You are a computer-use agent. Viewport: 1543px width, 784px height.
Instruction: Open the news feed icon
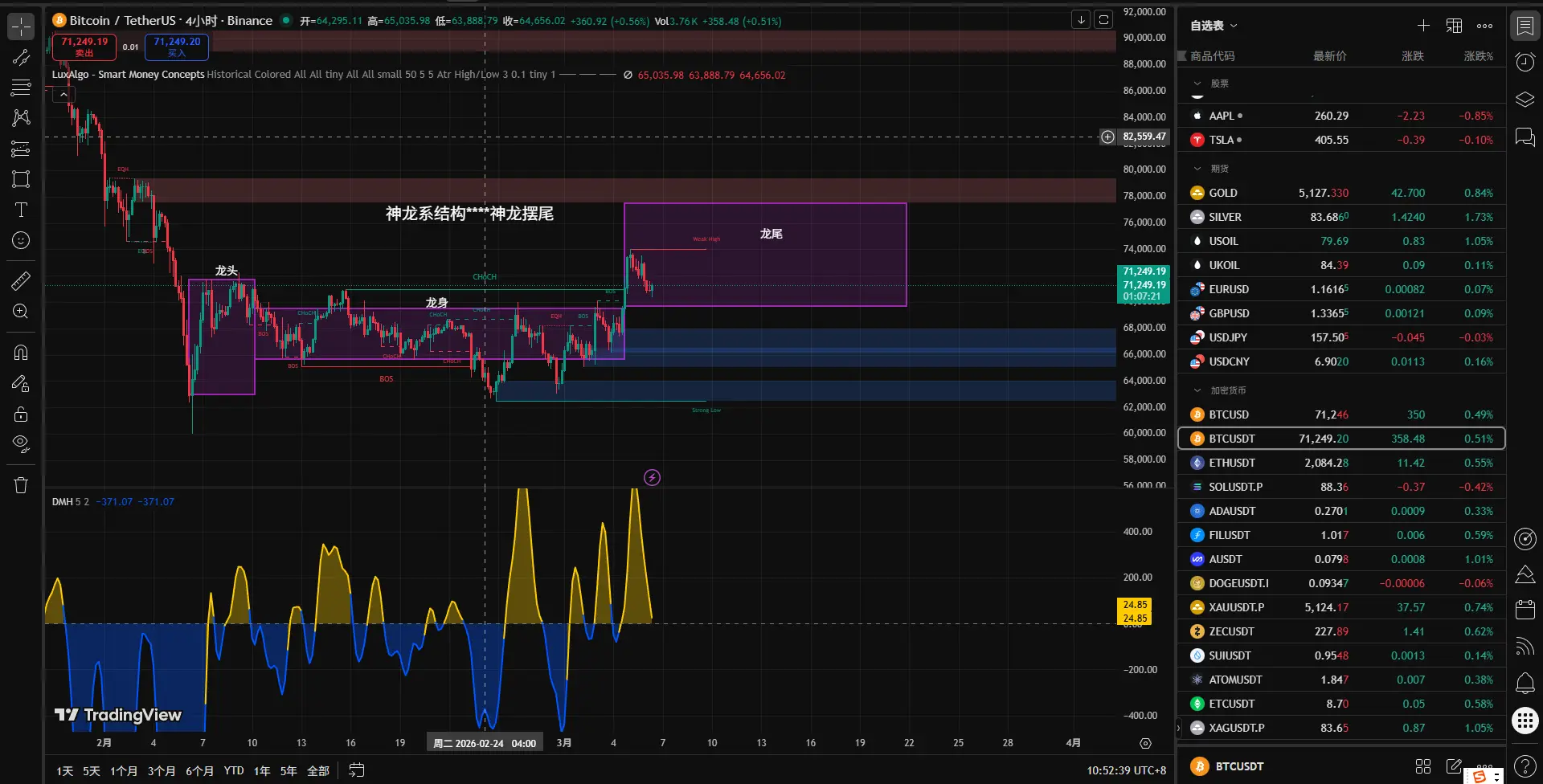tap(1525, 647)
